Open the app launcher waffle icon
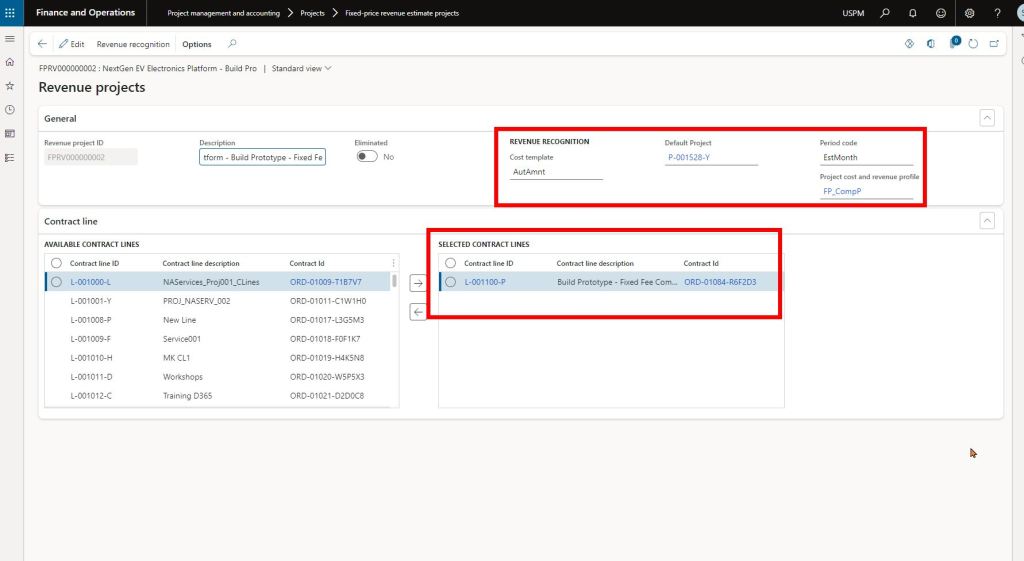This screenshot has height=561, width=1024. pyautogui.click(x=10, y=13)
